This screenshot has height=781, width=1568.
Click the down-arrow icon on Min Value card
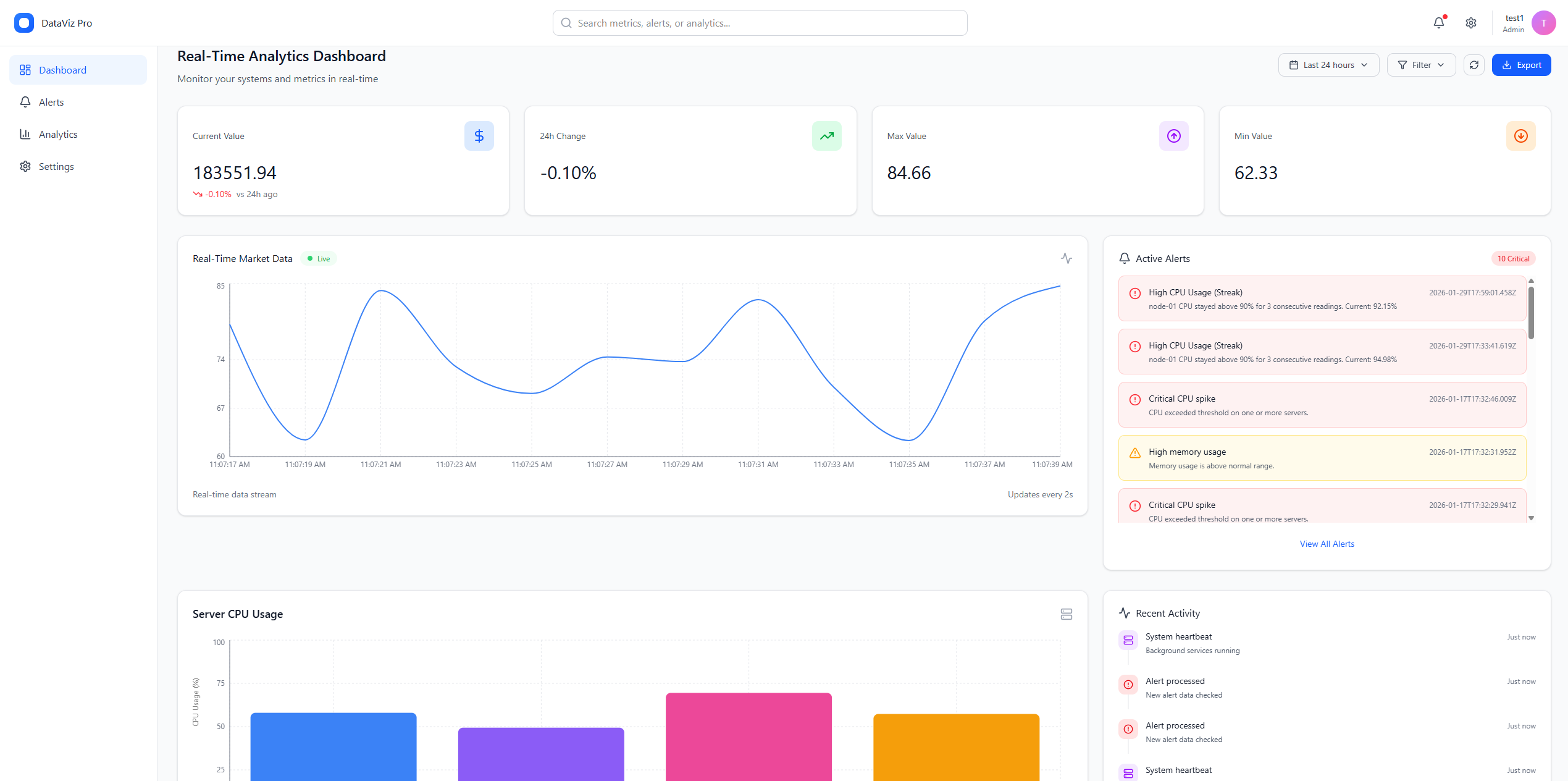point(1520,136)
